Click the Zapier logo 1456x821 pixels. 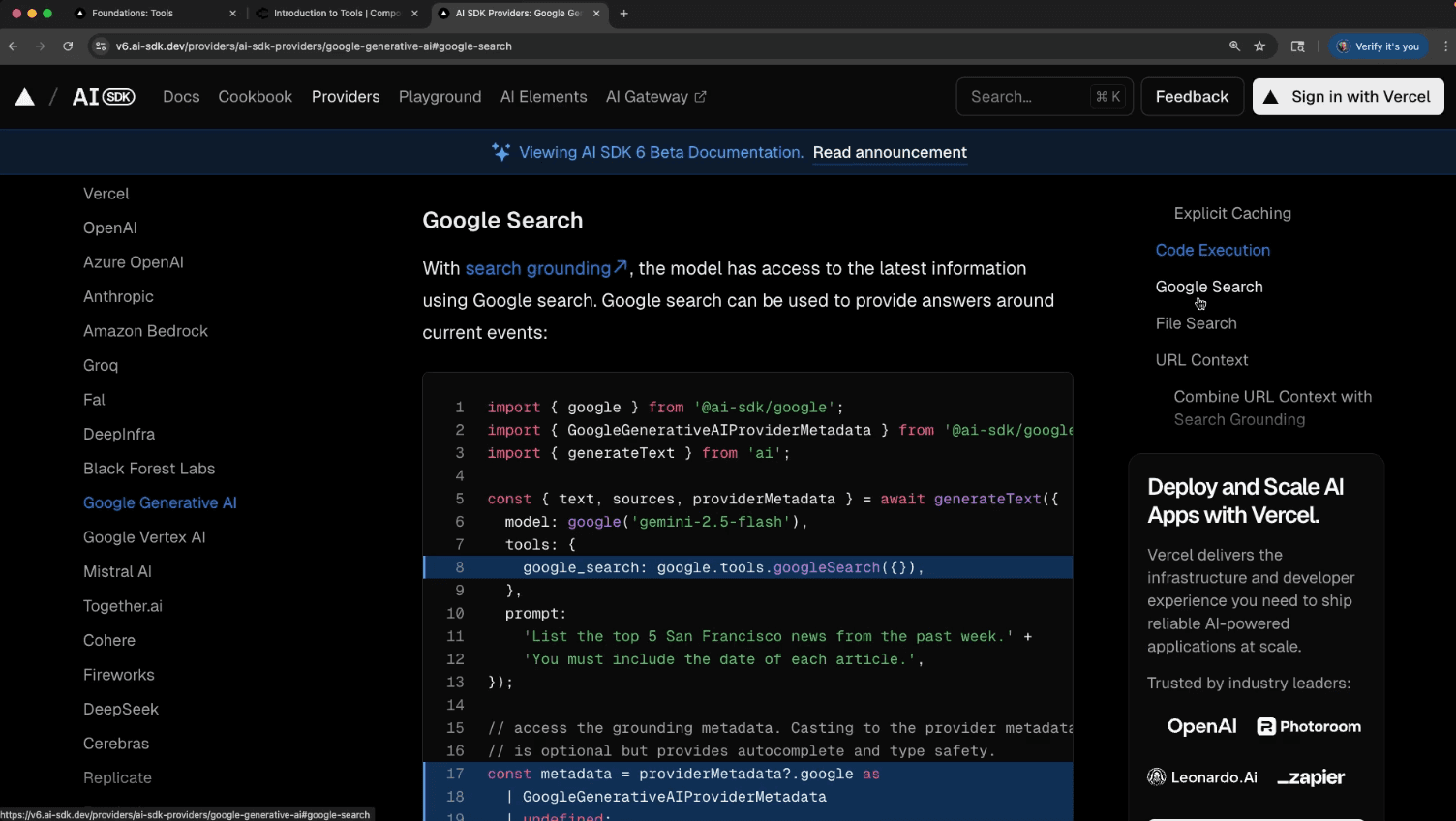click(x=1311, y=777)
